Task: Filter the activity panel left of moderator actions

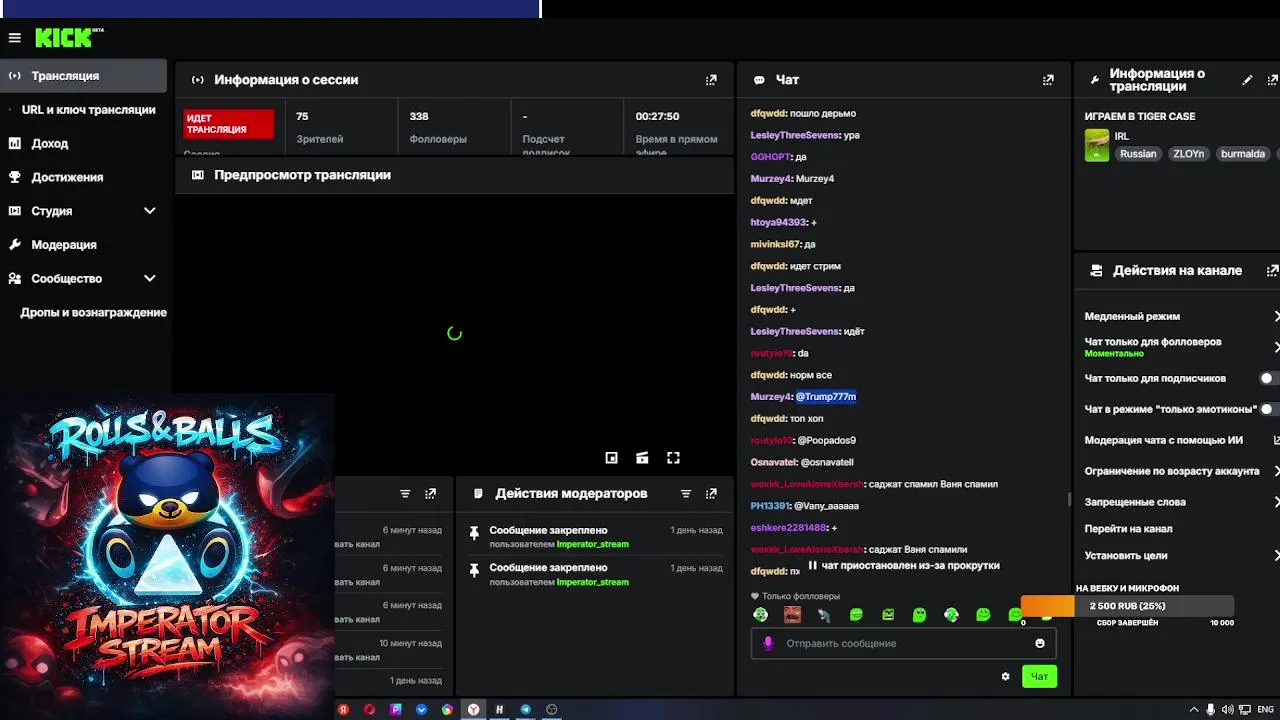Action: [x=405, y=494]
